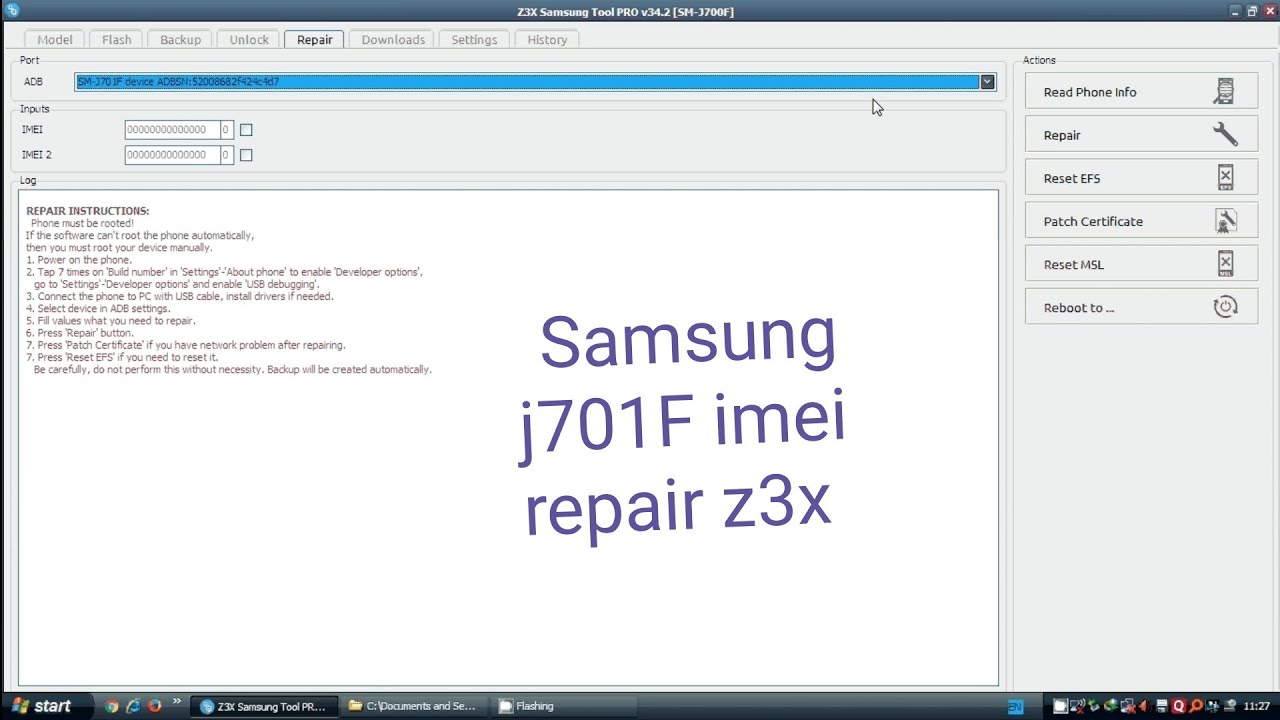Open the Reboot to... options
This screenshot has height=720, width=1280.
[x=1141, y=307]
